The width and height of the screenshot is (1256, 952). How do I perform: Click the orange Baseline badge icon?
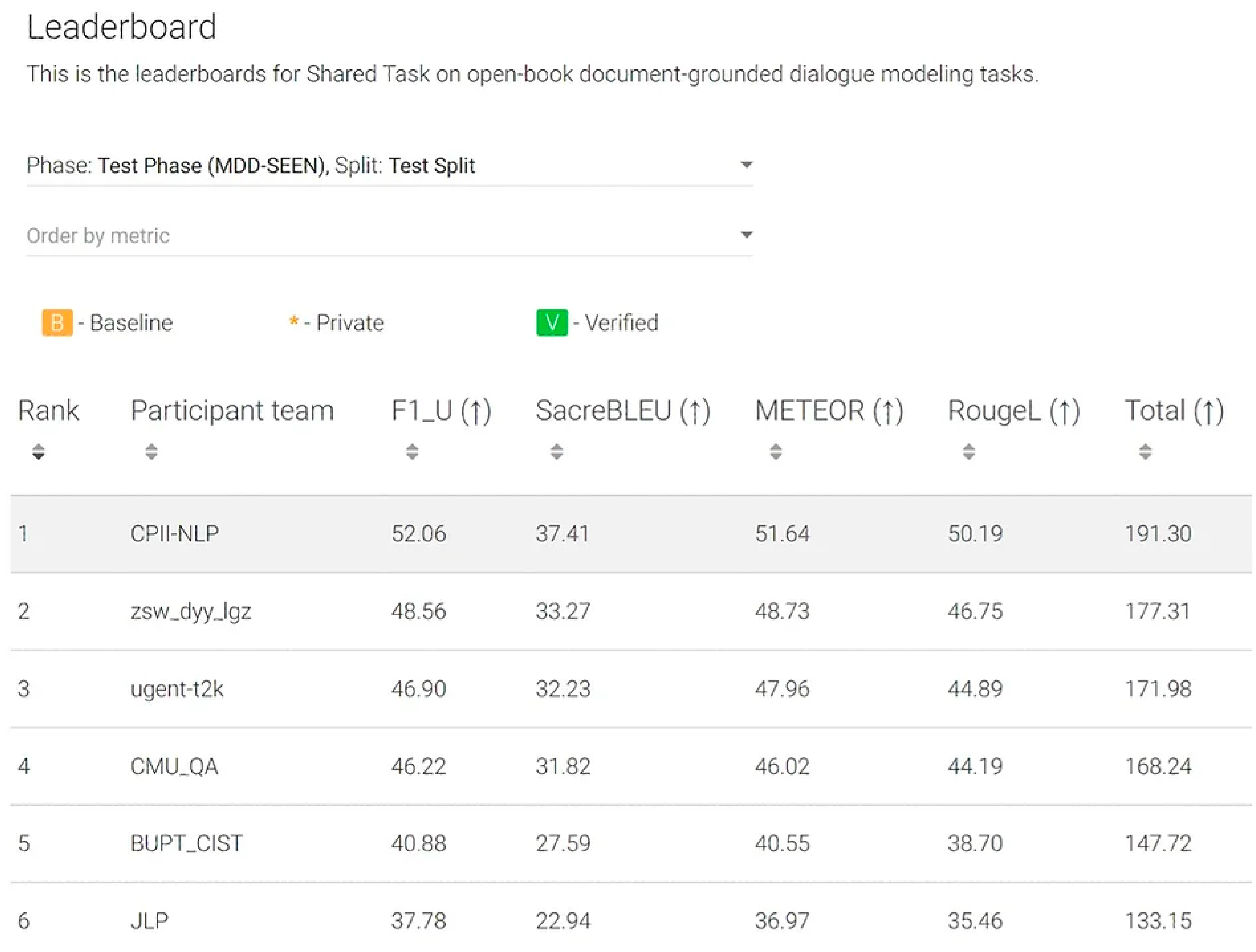point(57,323)
